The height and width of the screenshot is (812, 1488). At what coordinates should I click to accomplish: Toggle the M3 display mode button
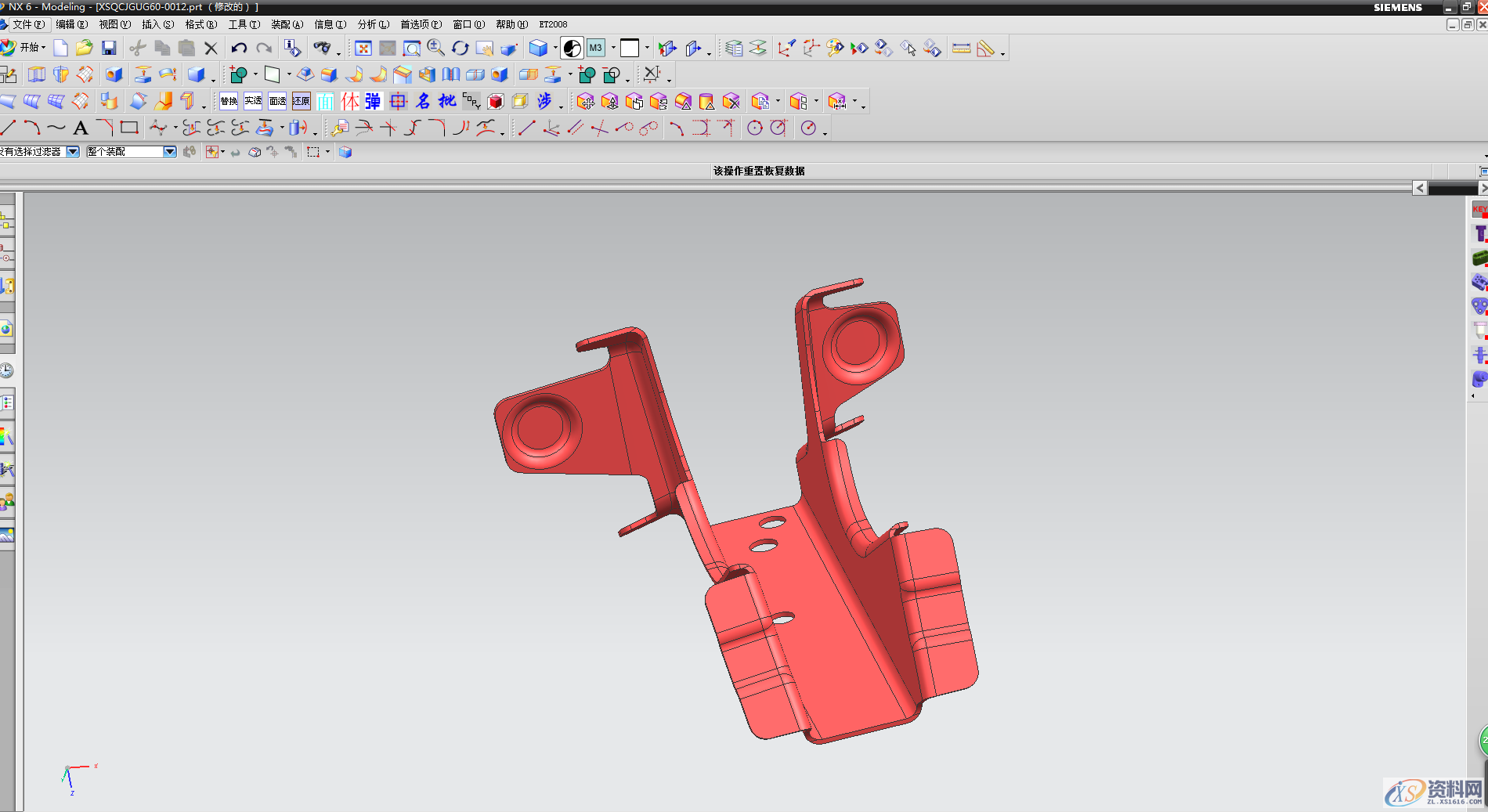[596, 49]
